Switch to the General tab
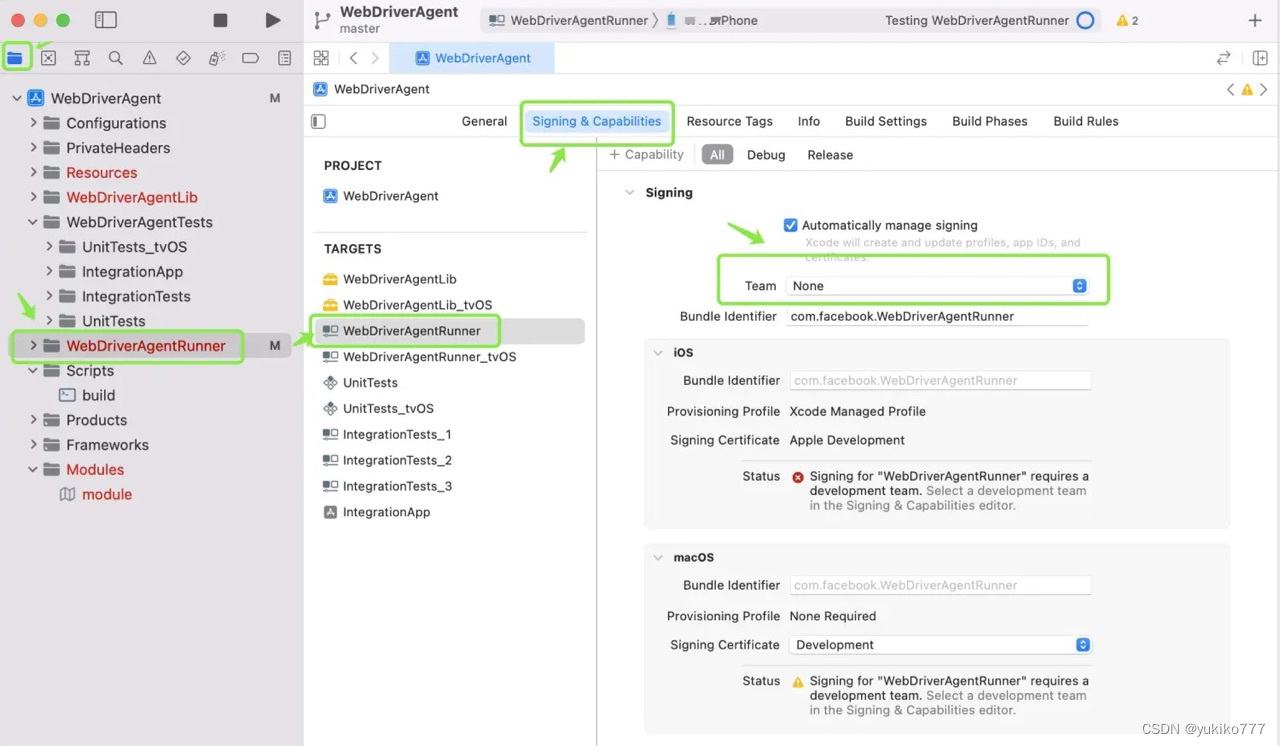 coord(484,121)
